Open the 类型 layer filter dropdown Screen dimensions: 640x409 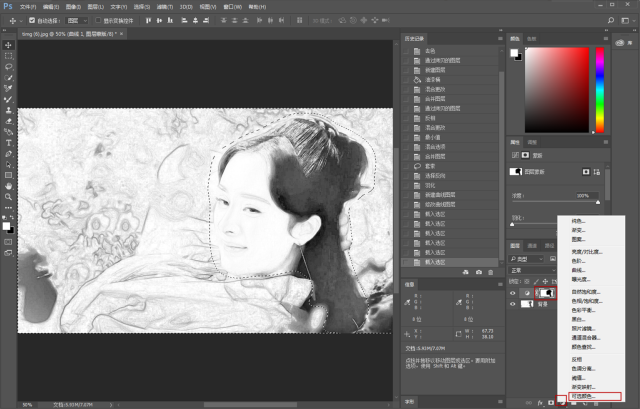click(x=527, y=259)
